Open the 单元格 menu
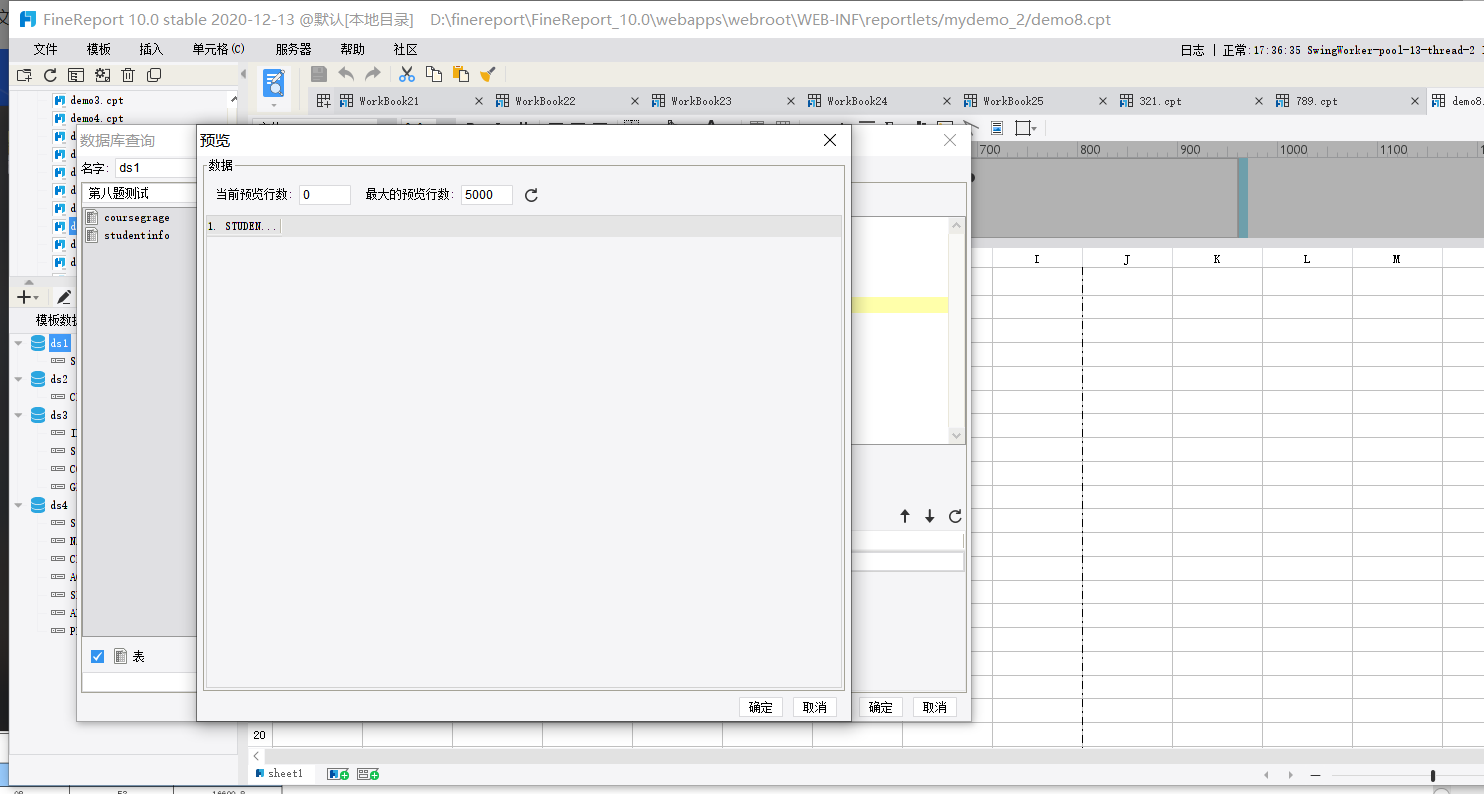Image resolution: width=1484 pixels, height=794 pixels. point(218,49)
